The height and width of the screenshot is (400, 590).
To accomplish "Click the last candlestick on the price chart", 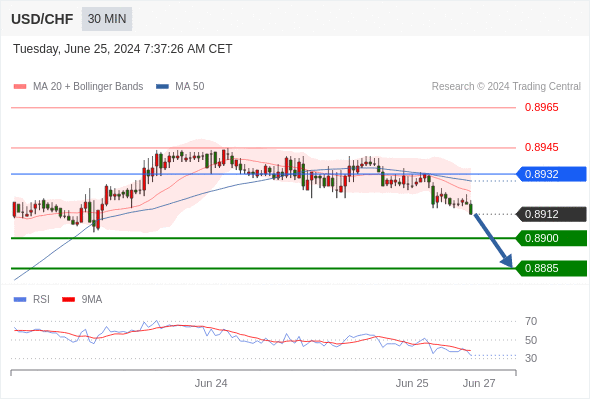I will [x=471, y=209].
